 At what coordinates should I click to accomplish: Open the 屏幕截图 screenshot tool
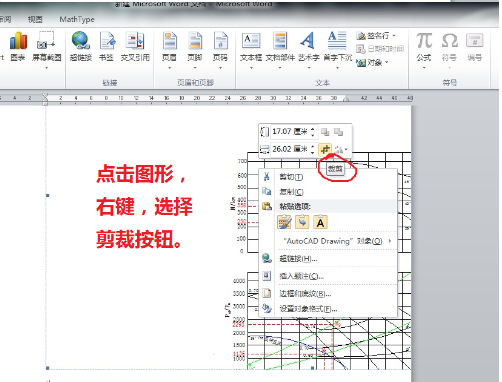47,45
